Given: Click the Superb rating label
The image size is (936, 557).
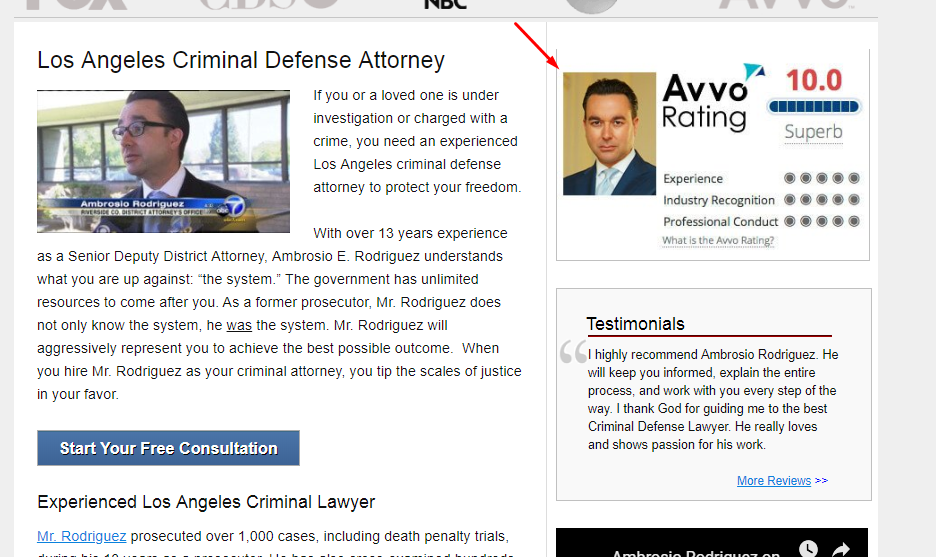Looking at the screenshot, I should (x=814, y=132).
